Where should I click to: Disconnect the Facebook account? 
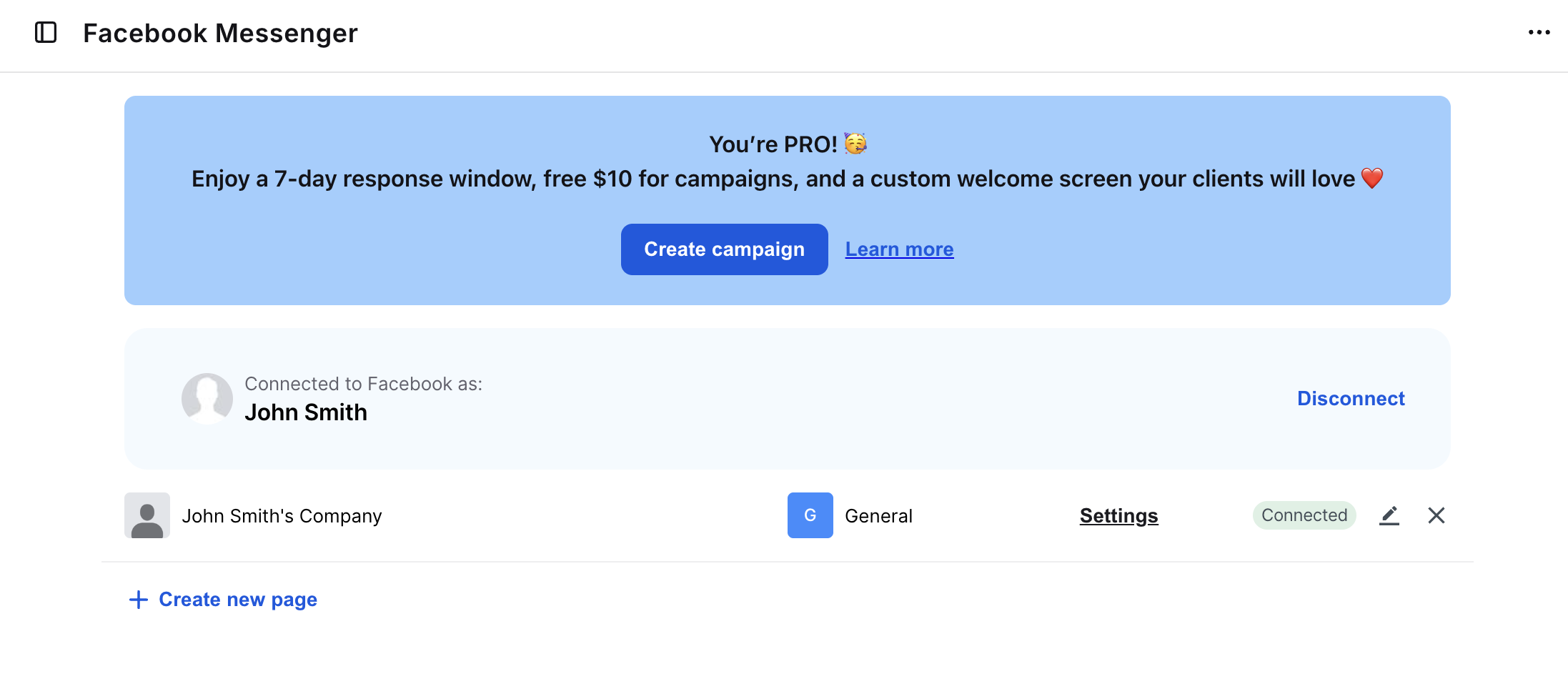pyautogui.click(x=1350, y=398)
